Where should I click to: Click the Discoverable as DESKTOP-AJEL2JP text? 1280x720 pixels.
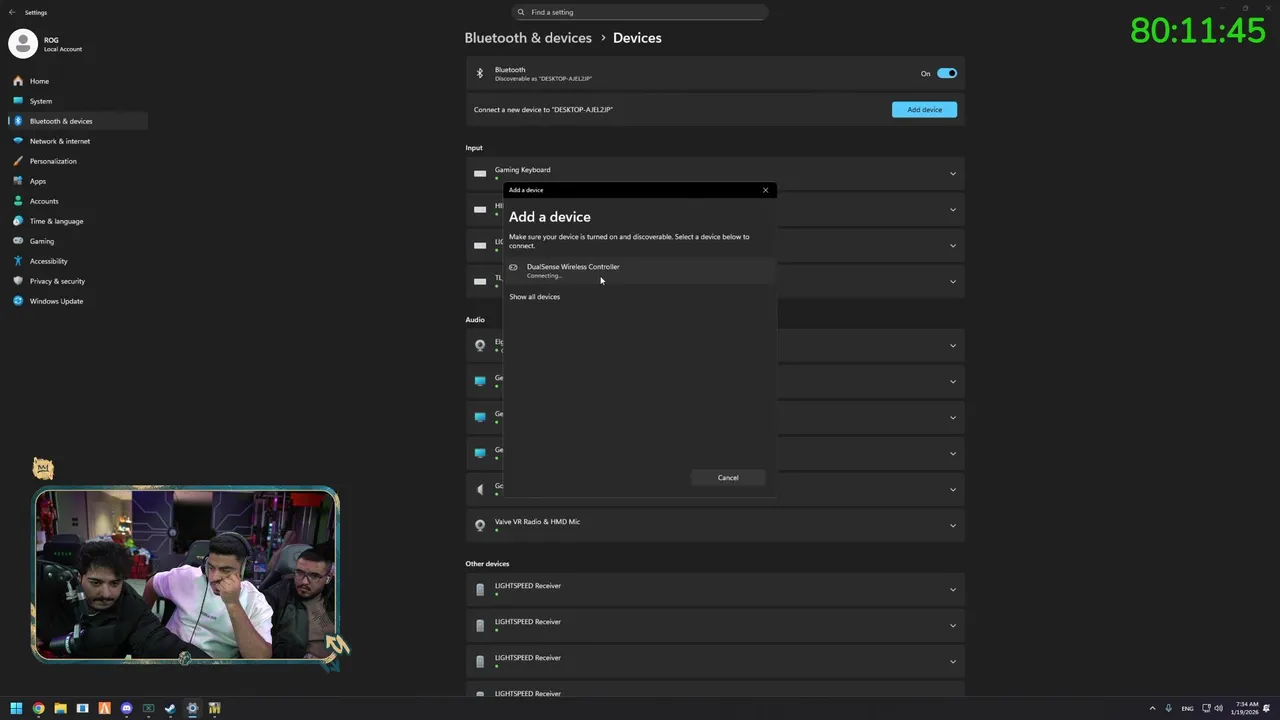coord(543,79)
